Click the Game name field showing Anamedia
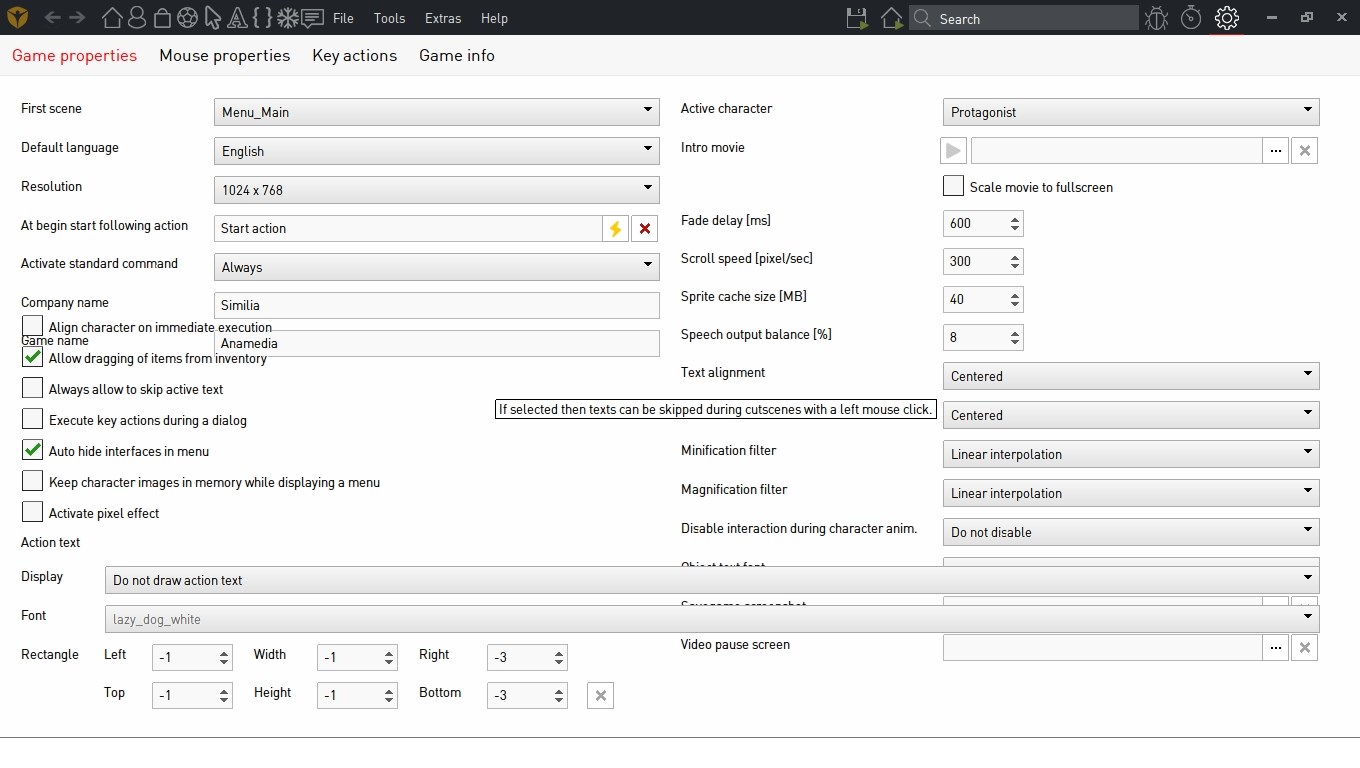This screenshot has width=1360, height=768. coord(437,343)
